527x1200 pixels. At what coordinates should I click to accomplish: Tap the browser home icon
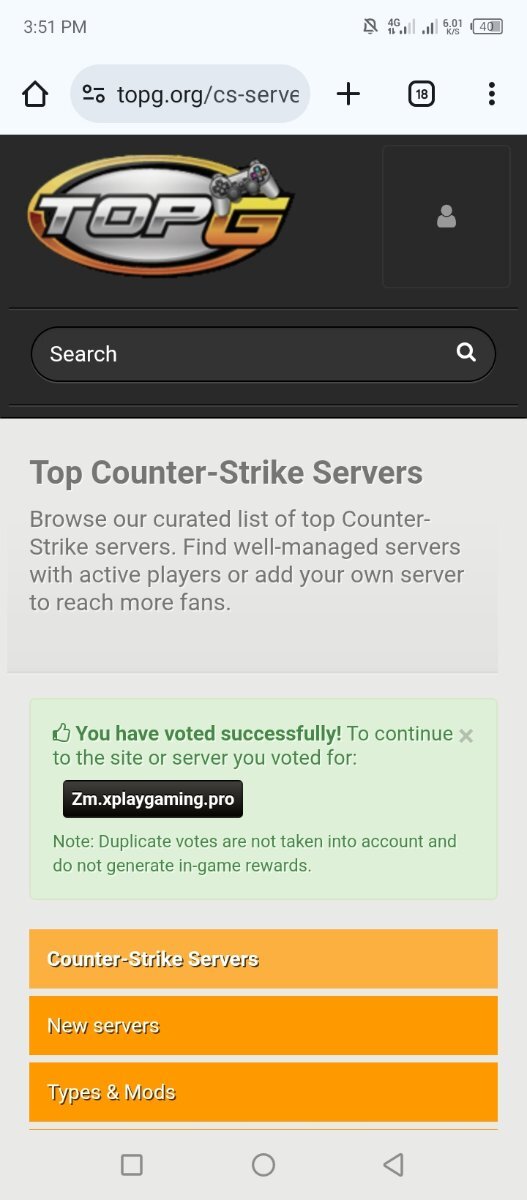[35, 94]
